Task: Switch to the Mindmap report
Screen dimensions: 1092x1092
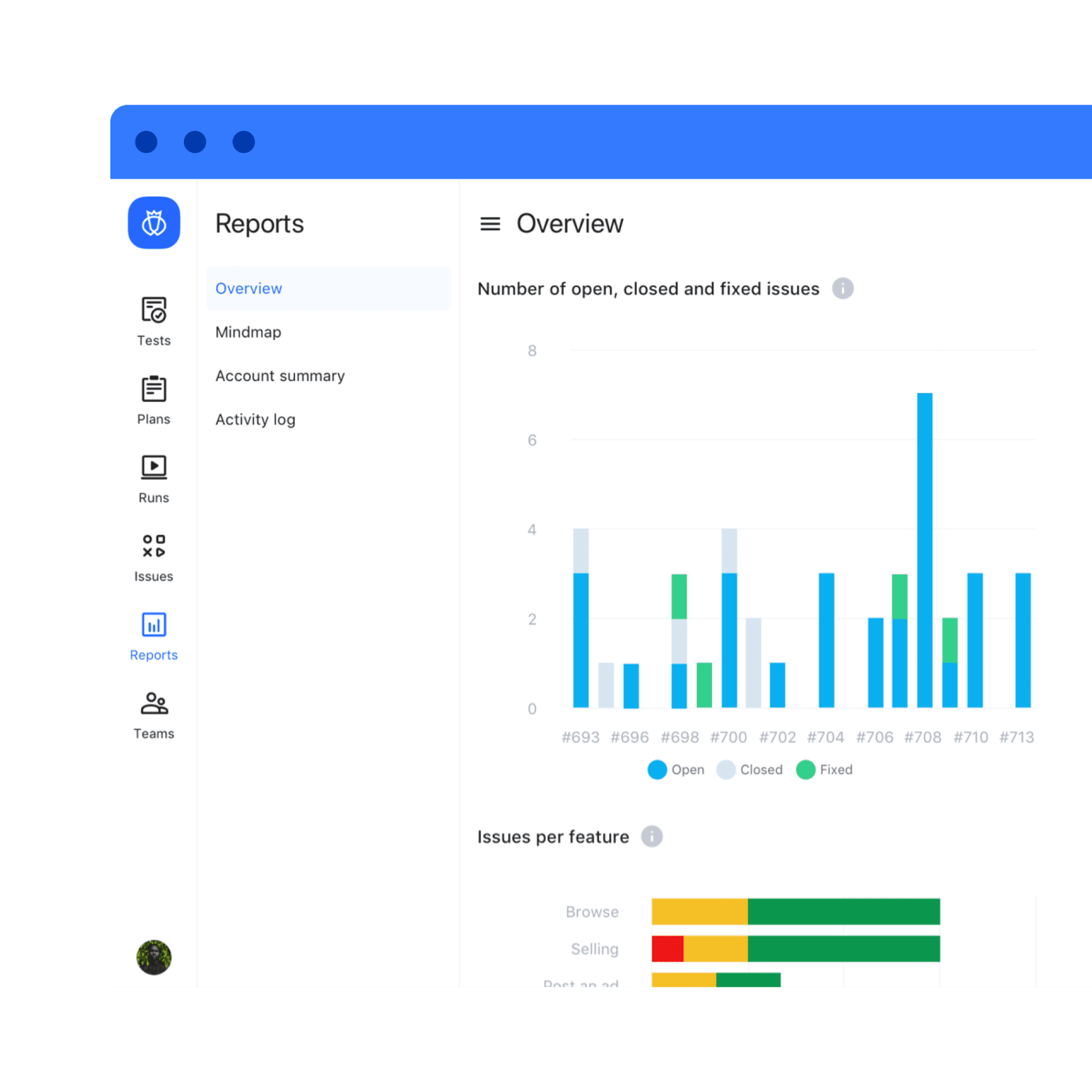Action: coord(248,332)
